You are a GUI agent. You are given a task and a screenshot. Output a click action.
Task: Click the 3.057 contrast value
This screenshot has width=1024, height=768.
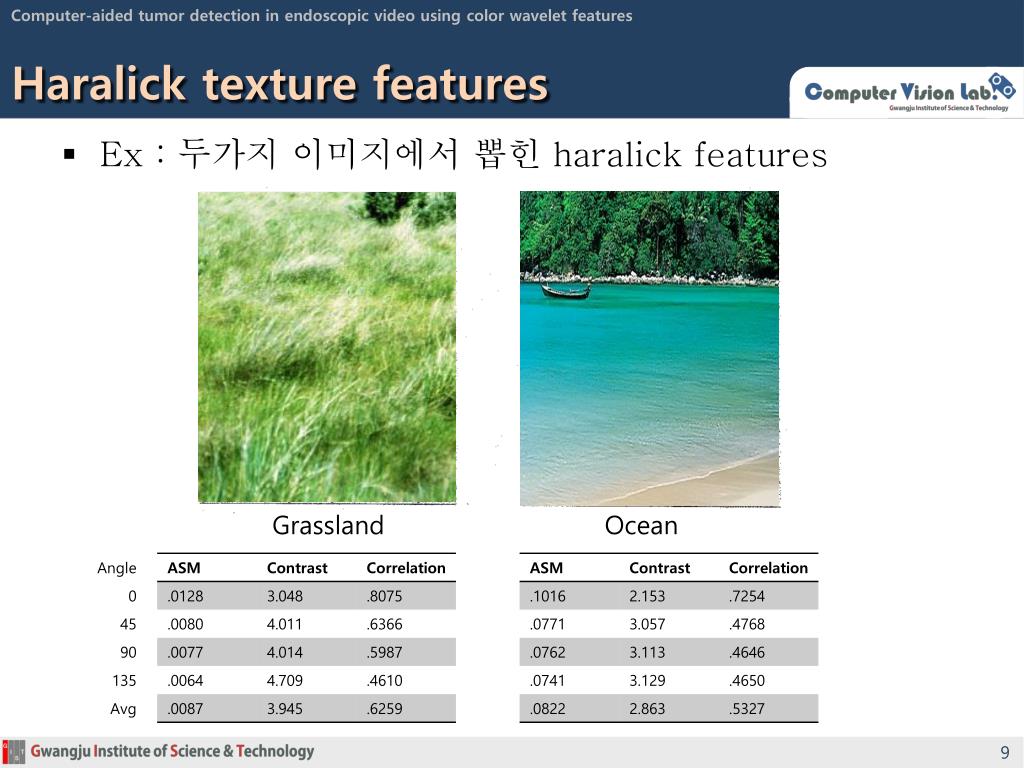647,624
